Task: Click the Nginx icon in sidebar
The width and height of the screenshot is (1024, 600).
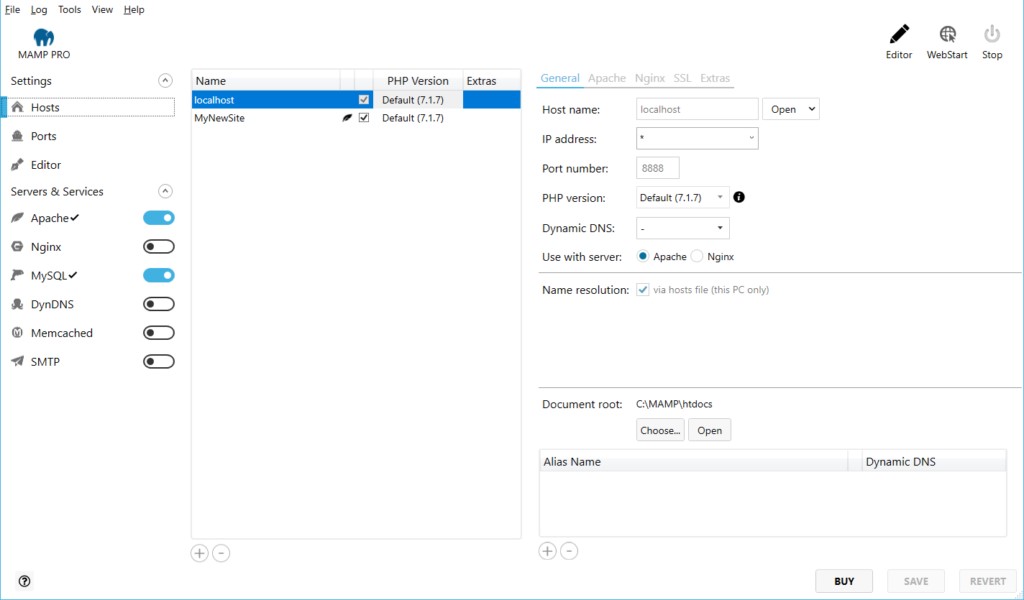Action: click(18, 247)
